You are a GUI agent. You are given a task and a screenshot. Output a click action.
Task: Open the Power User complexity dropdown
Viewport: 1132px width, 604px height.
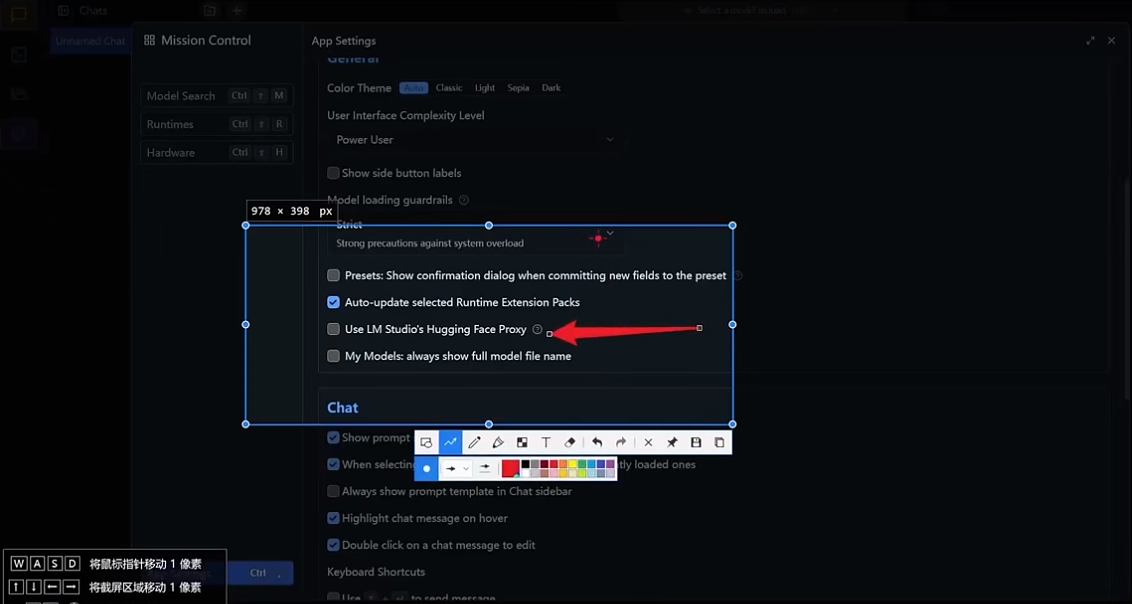coord(475,140)
